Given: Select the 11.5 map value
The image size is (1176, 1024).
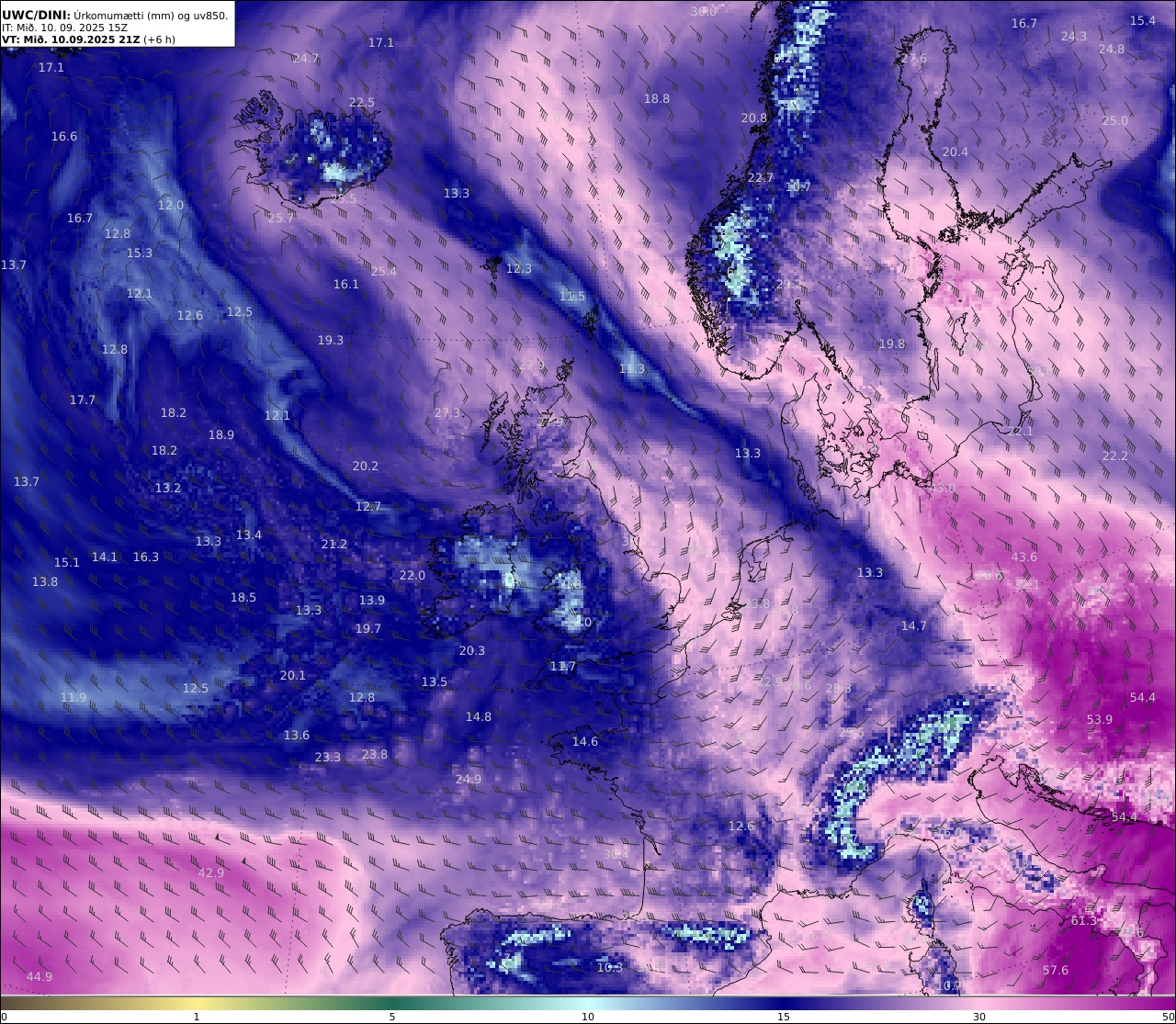Looking at the screenshot, I should pyautogui.click(x=572, y=296).
